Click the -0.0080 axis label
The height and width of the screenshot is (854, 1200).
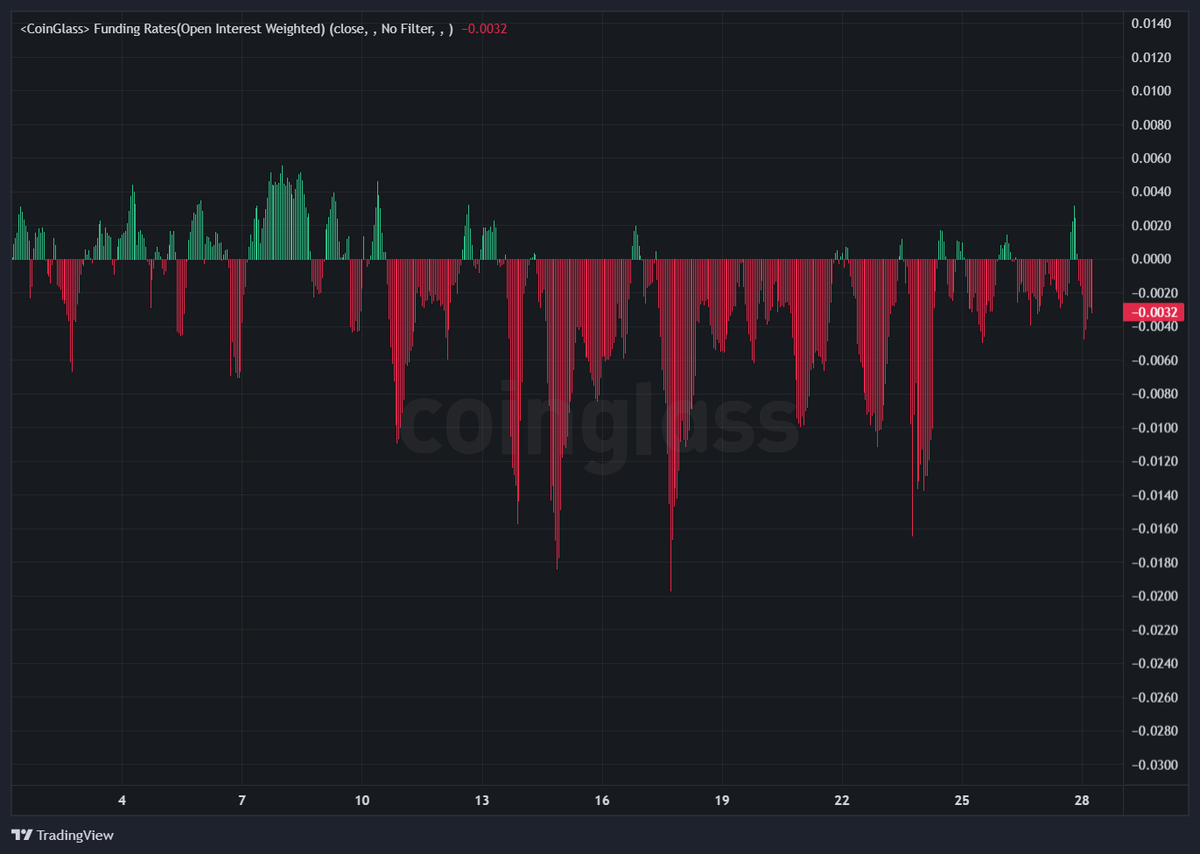(1155, 394)
